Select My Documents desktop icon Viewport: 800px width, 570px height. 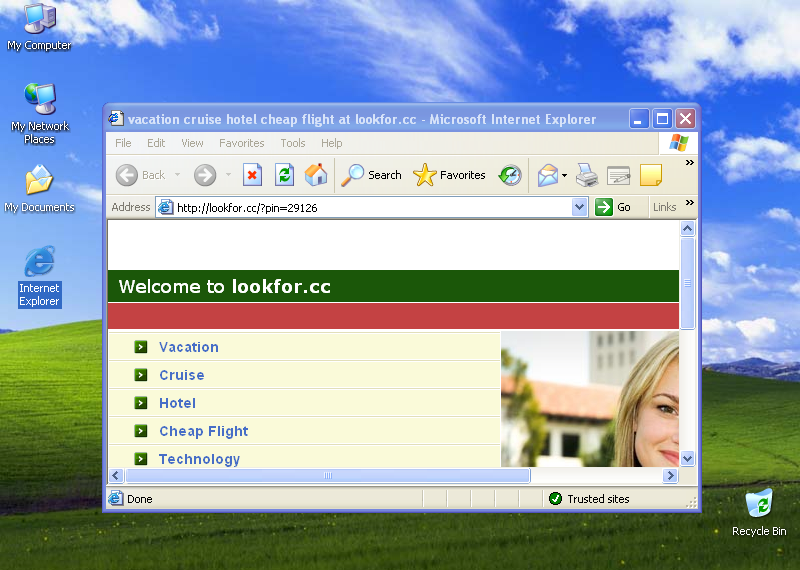click(39, 189)
